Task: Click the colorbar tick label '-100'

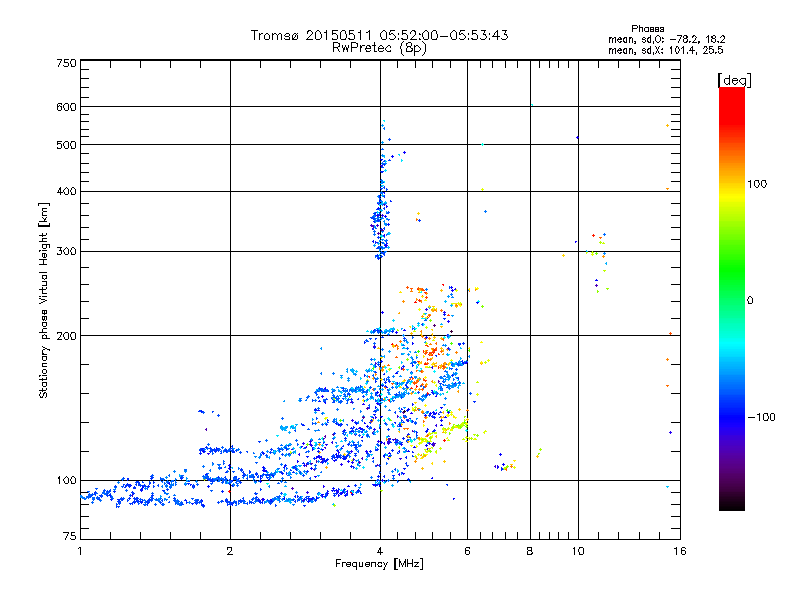Action: pos(761,417)
